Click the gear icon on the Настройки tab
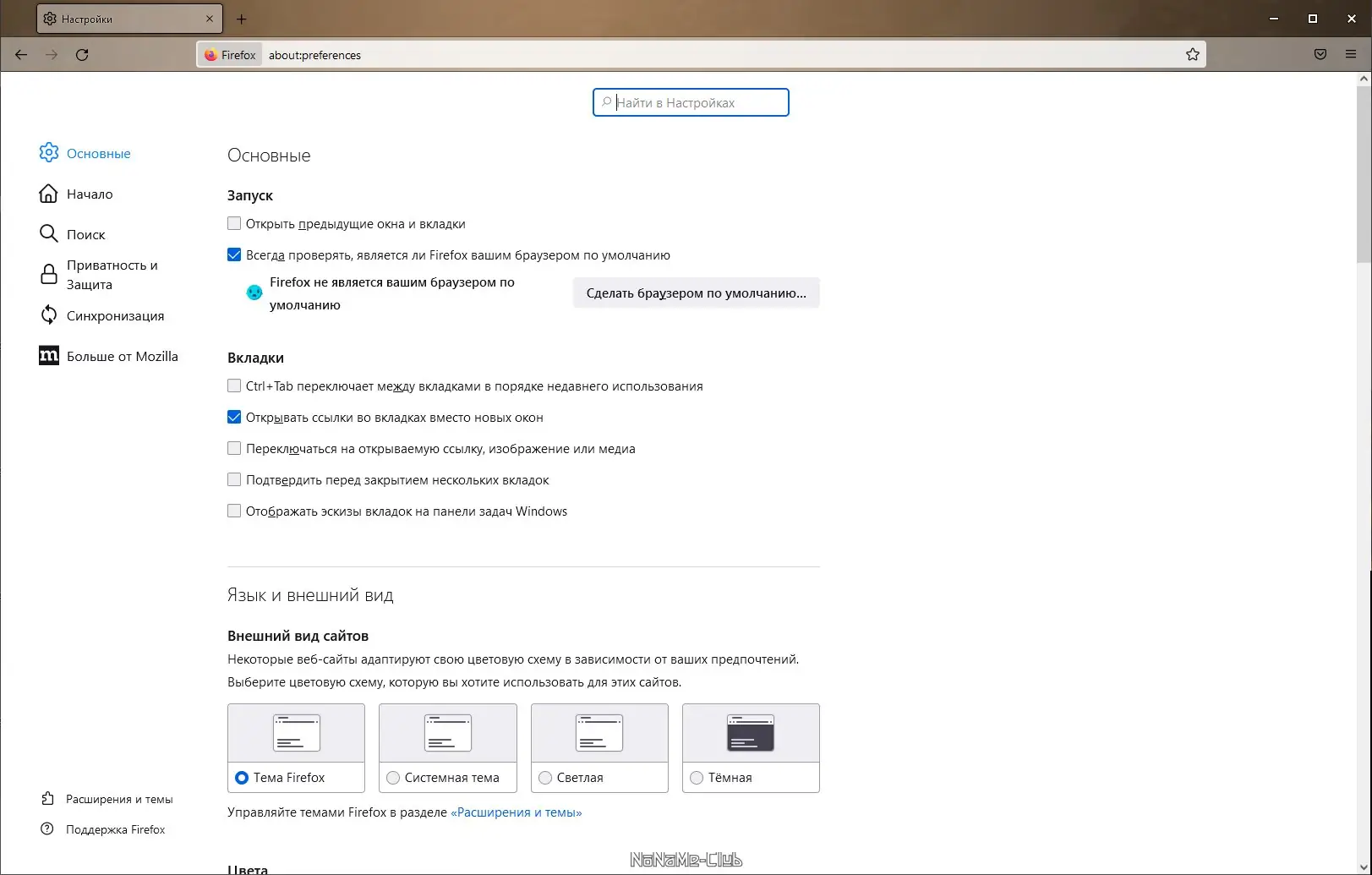 (x=50, y=19)
